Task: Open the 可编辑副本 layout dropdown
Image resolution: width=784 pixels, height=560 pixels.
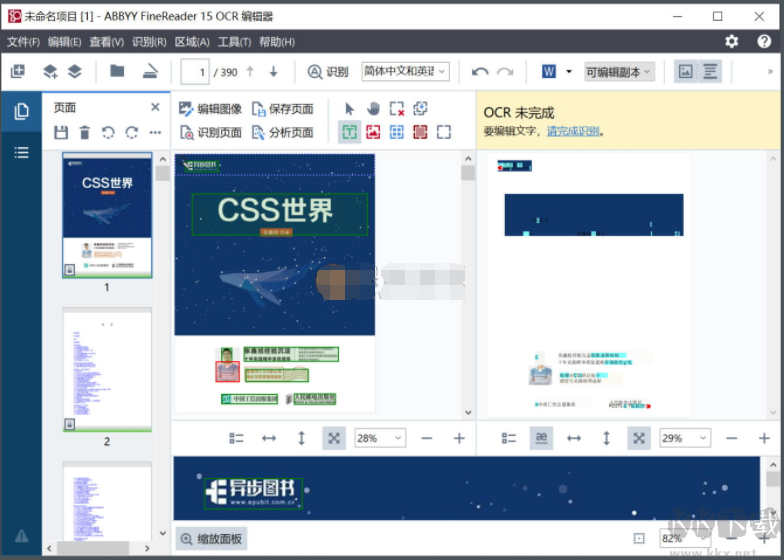Action: [x=620, y=72]
